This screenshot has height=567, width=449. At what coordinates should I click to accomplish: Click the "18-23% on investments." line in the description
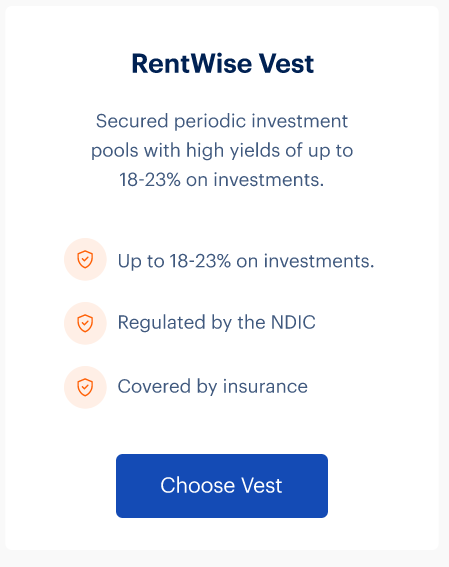click(x=222, y=180)
